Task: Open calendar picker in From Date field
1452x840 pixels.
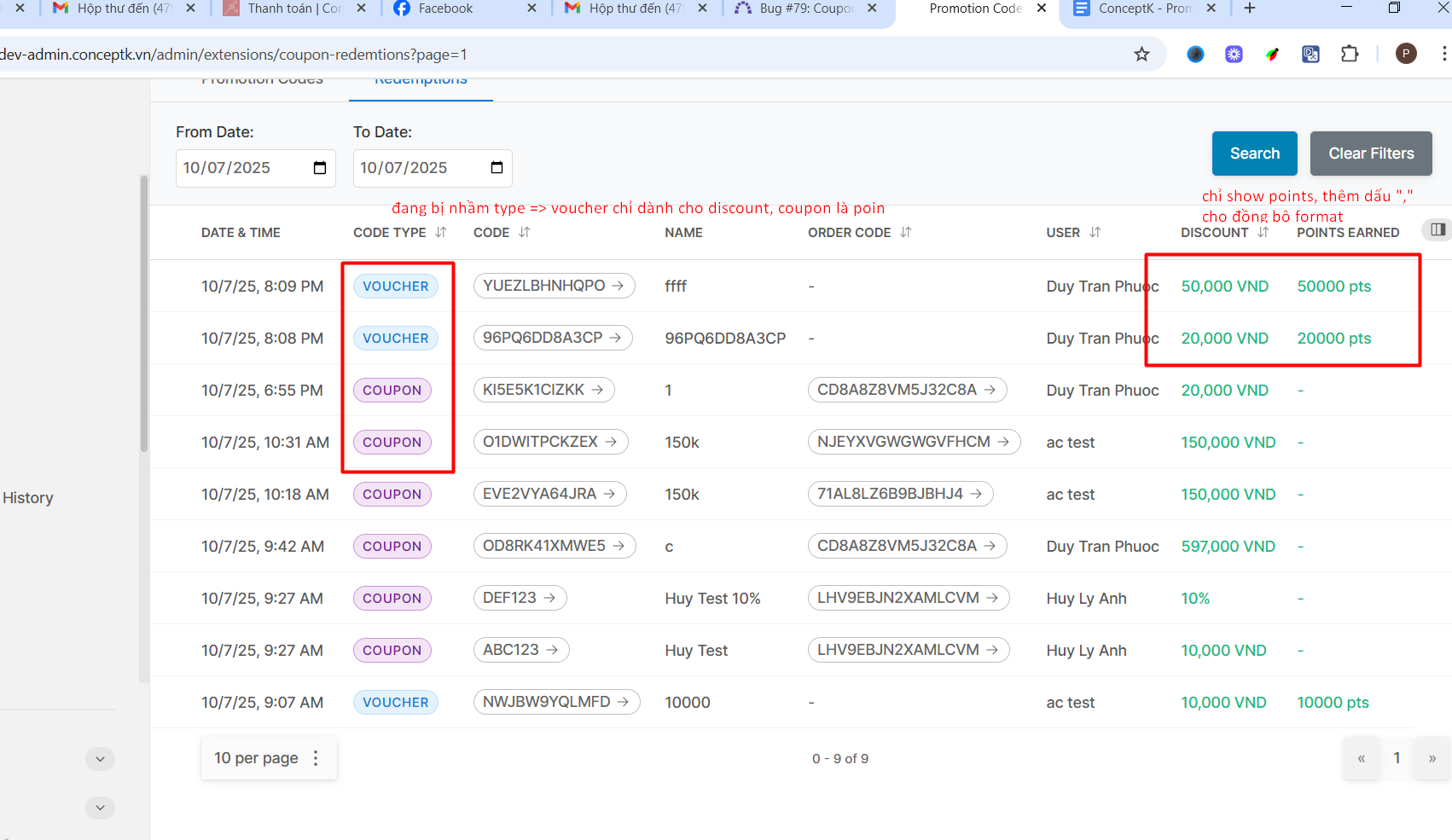Action: tap(320, 168)
